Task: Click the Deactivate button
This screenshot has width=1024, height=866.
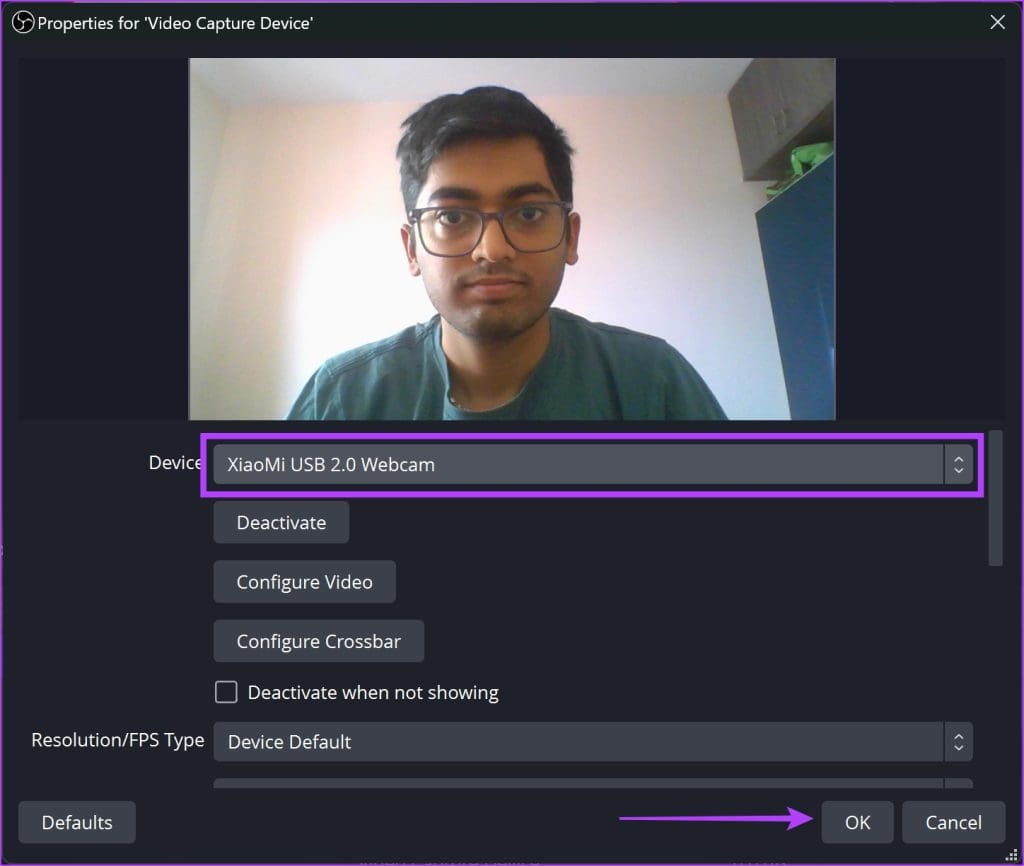Action: point(281,522)
